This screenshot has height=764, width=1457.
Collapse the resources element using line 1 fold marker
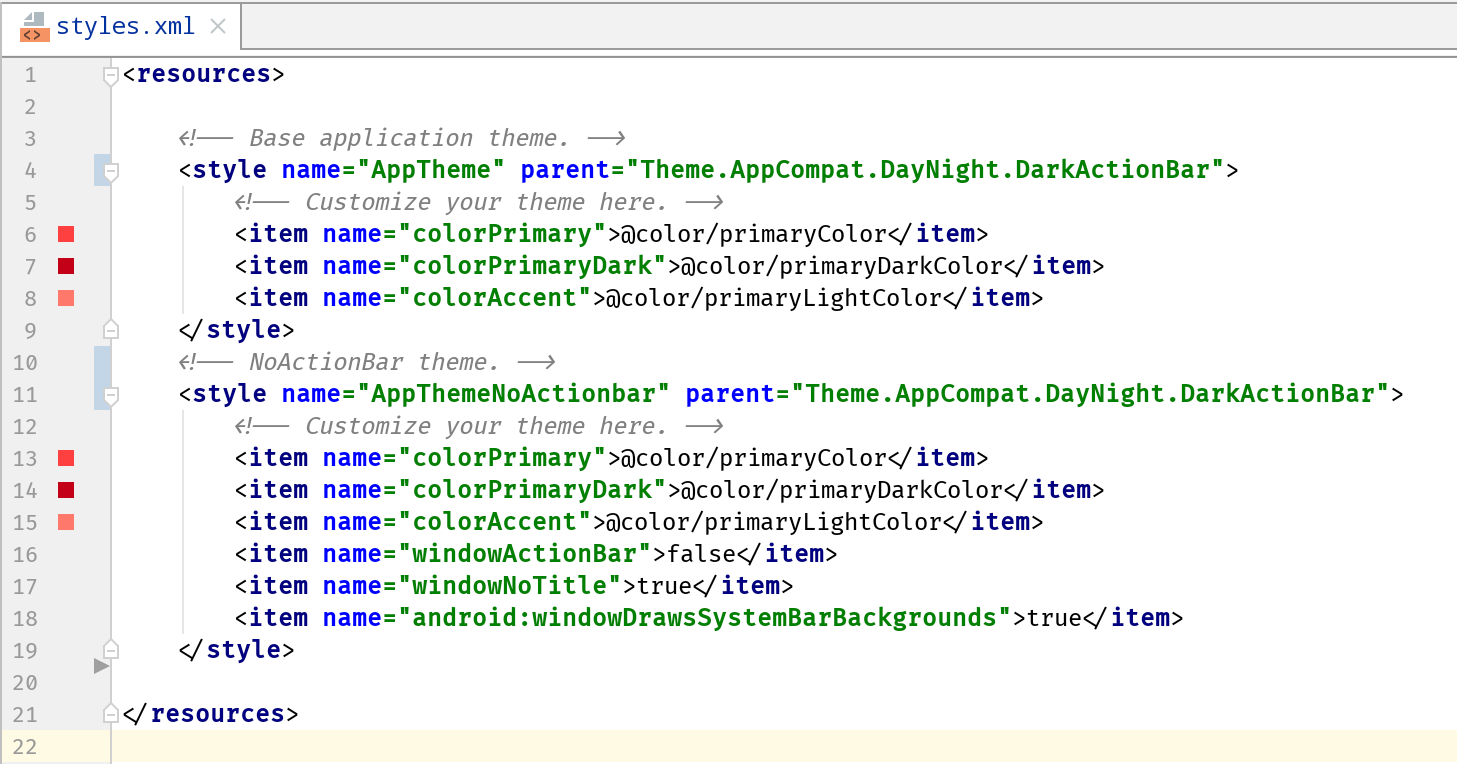coord(110,73)
